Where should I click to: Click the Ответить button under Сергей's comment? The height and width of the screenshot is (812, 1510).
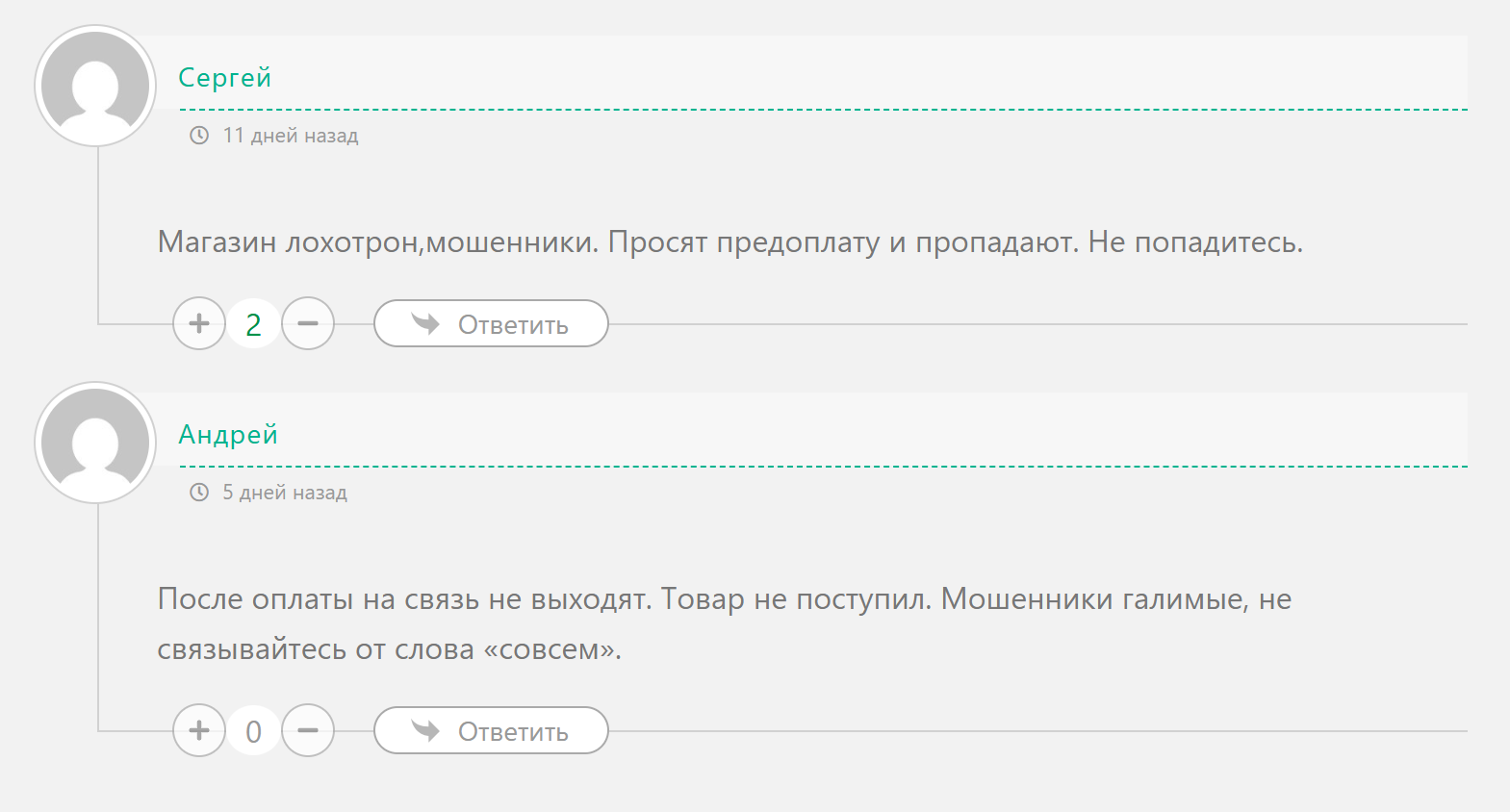point(491,323)
